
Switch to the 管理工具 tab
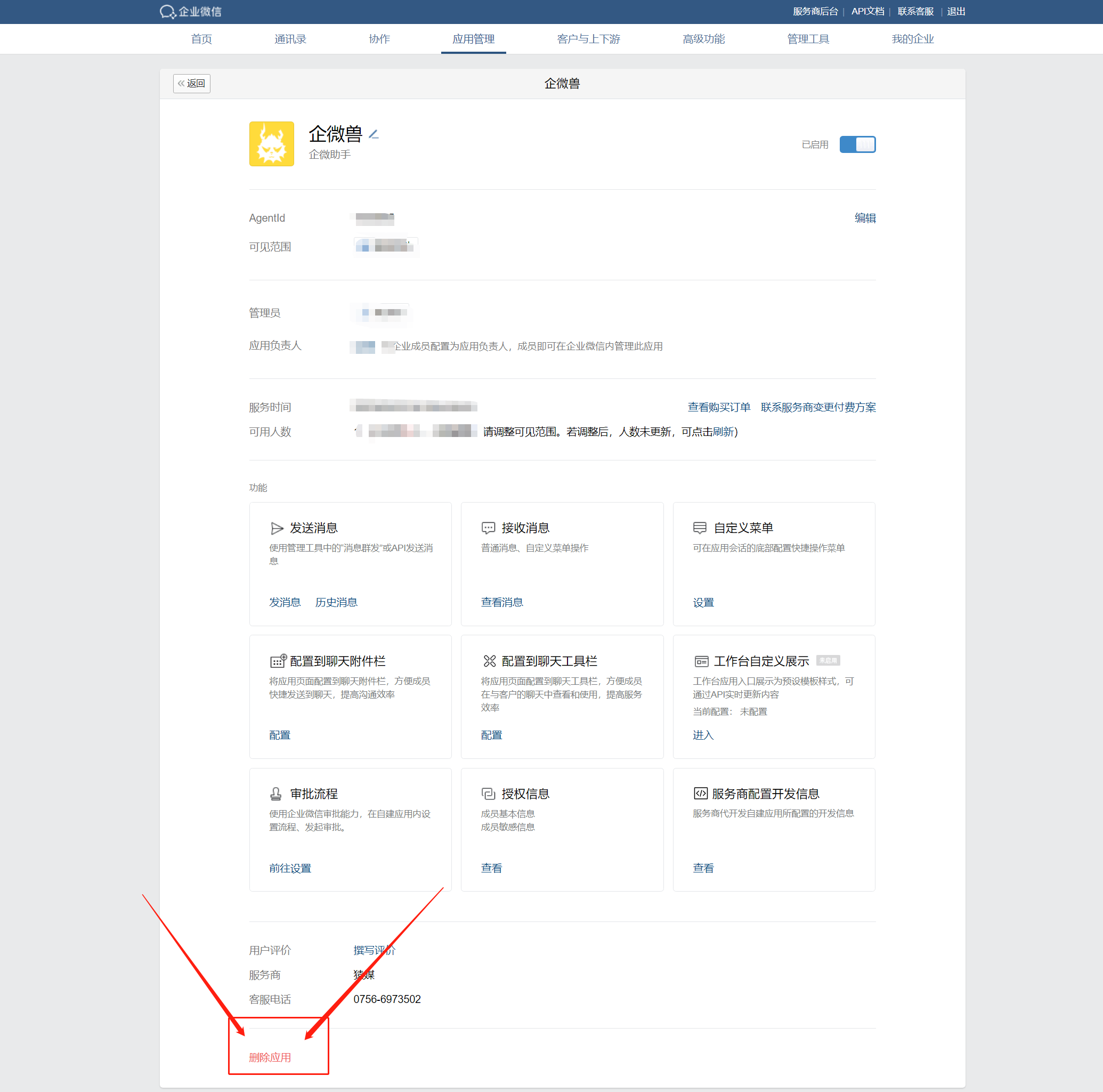(807, 39)
